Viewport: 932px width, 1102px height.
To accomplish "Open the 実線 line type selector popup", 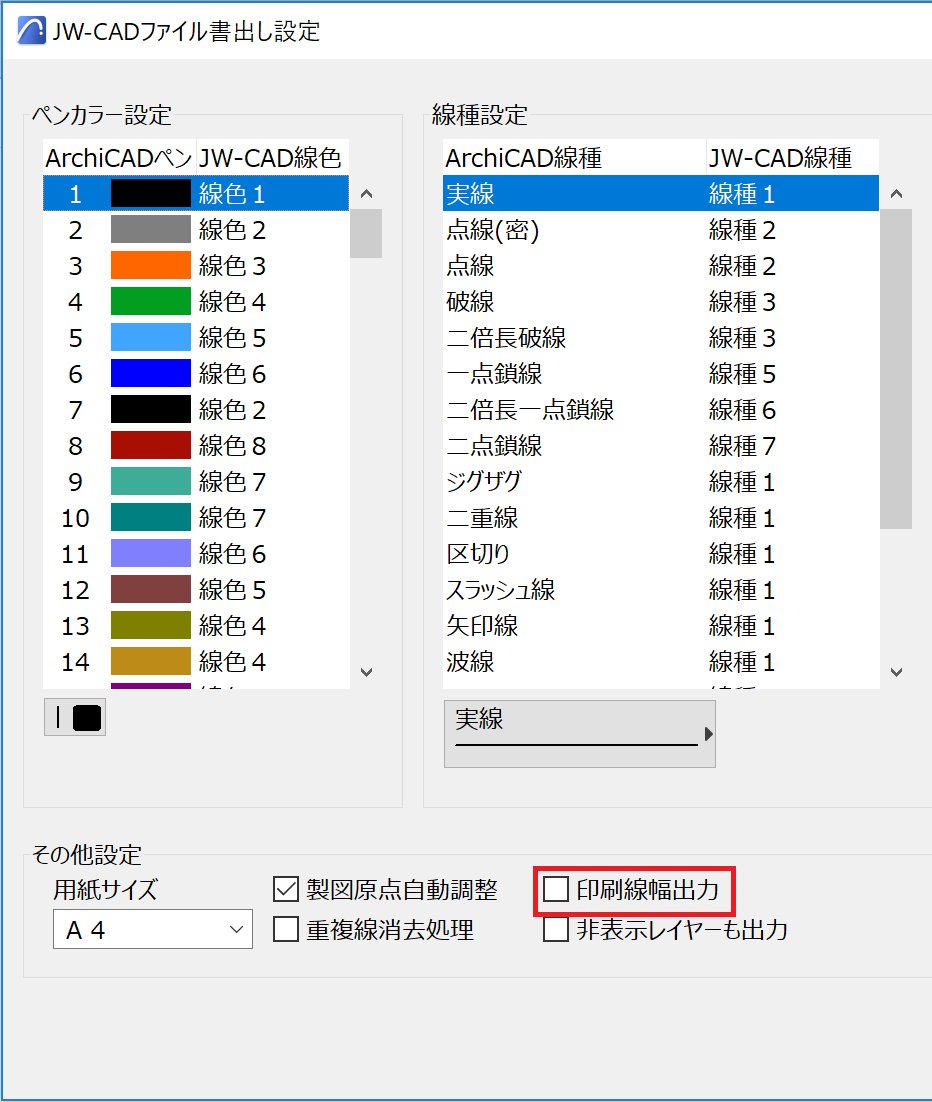I will tap(580, 734).
